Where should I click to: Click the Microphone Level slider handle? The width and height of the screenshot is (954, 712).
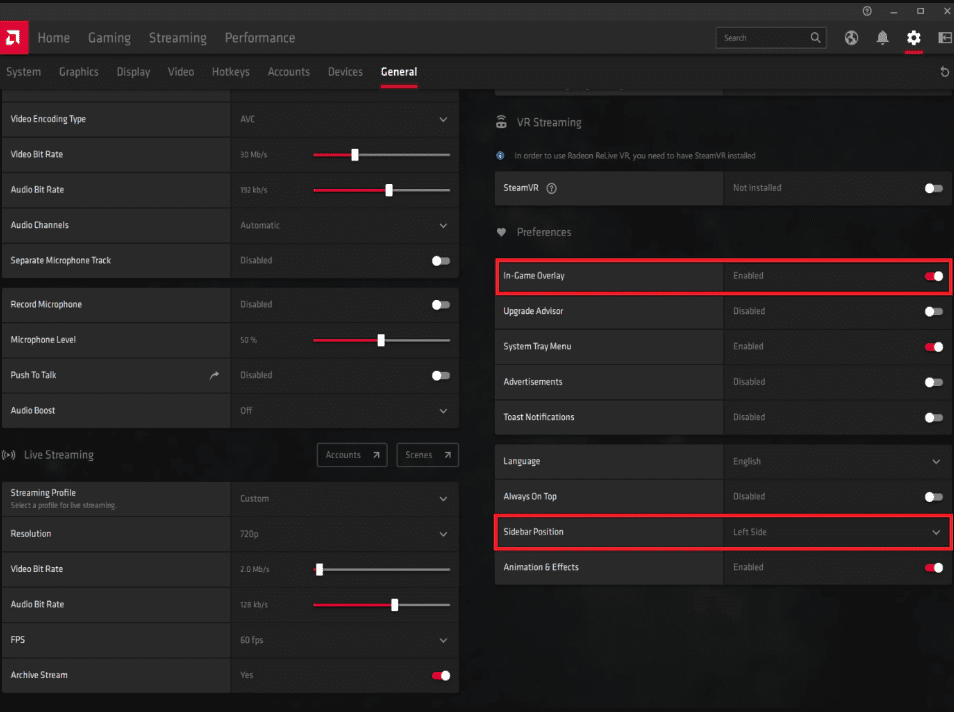pos(381,340)
